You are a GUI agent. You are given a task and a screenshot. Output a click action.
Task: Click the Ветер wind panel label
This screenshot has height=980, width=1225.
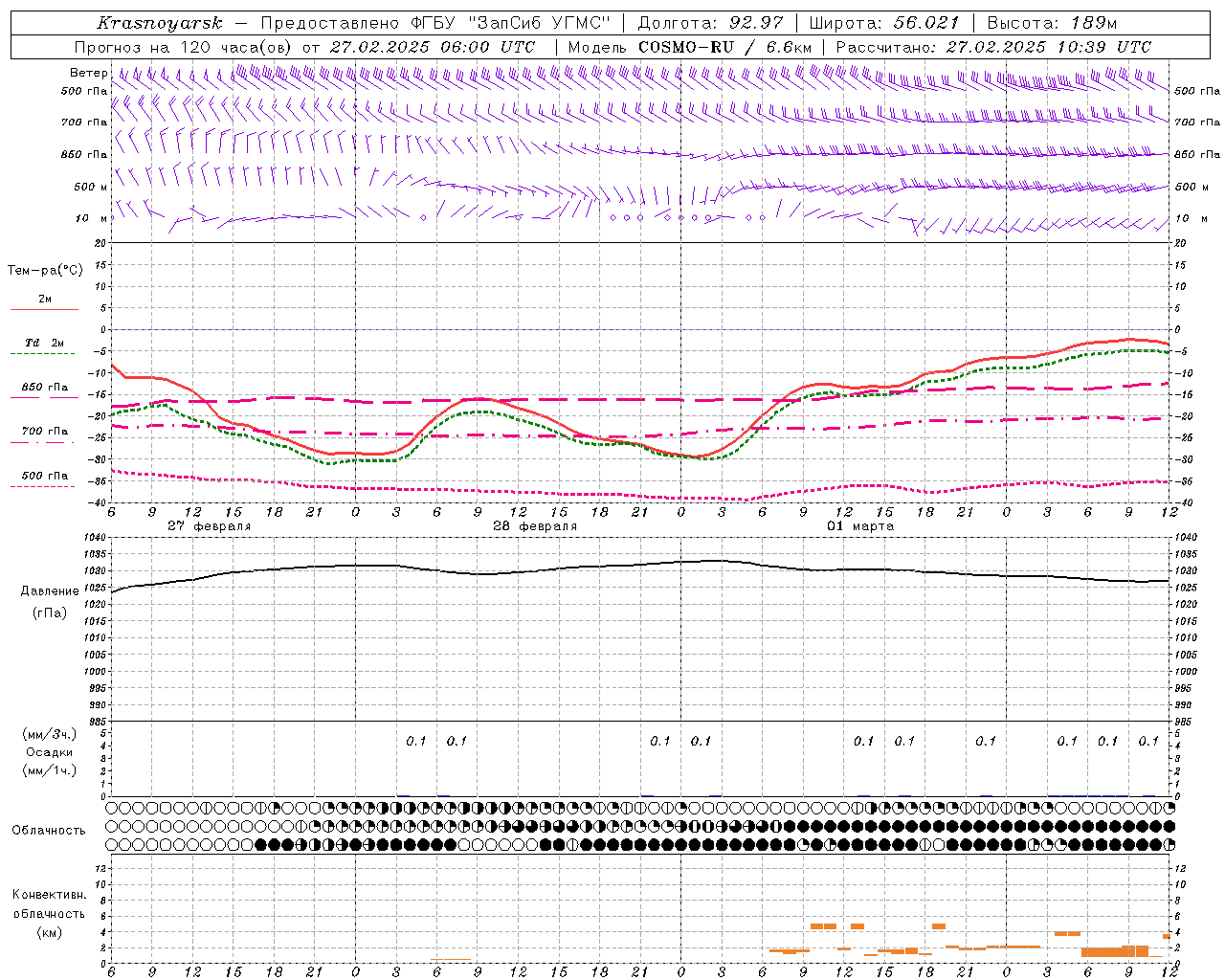click(88, 73)
